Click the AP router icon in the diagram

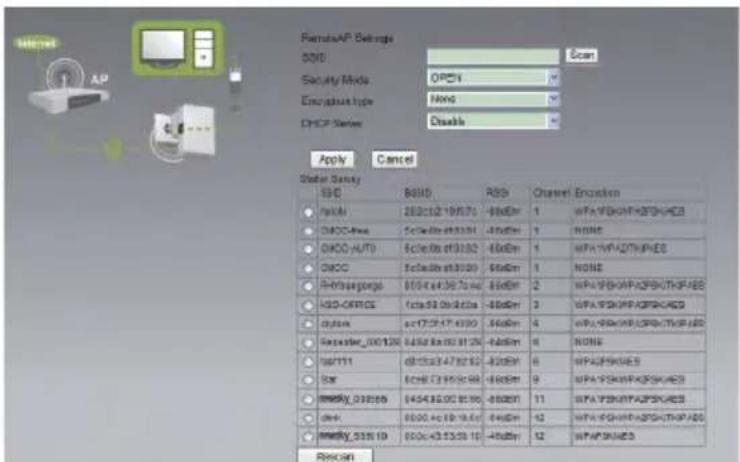[x=68, y=87]
